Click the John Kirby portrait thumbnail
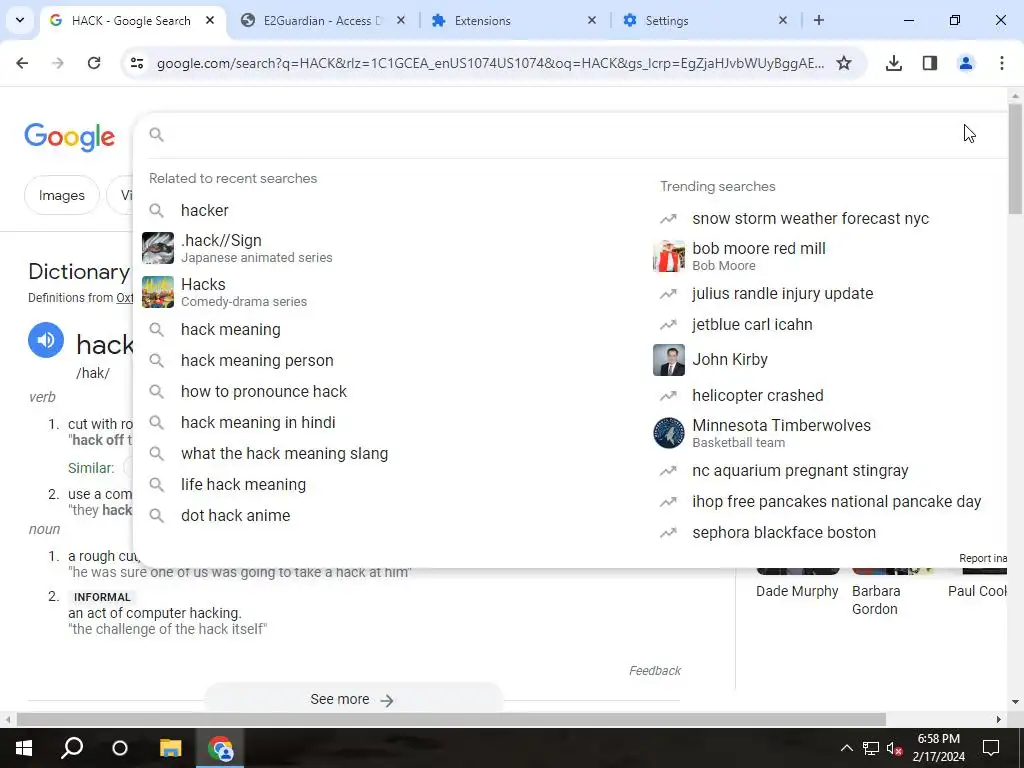The width and height of the screenshot is (1024, 768). pos(669,360)
